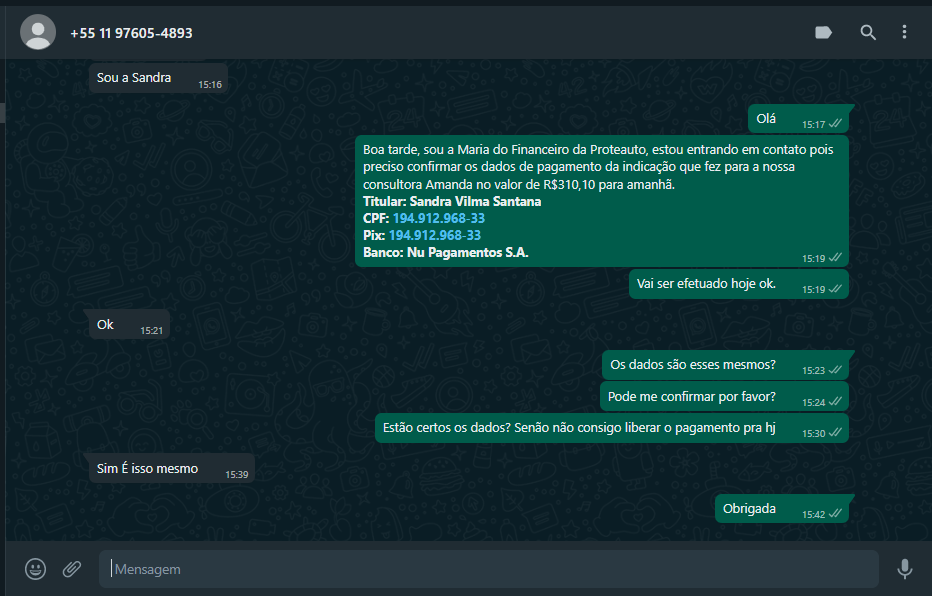Click the 'Olá' sent message bubble
Viewport: 932px width, 596px height.
tap(766, 119)
